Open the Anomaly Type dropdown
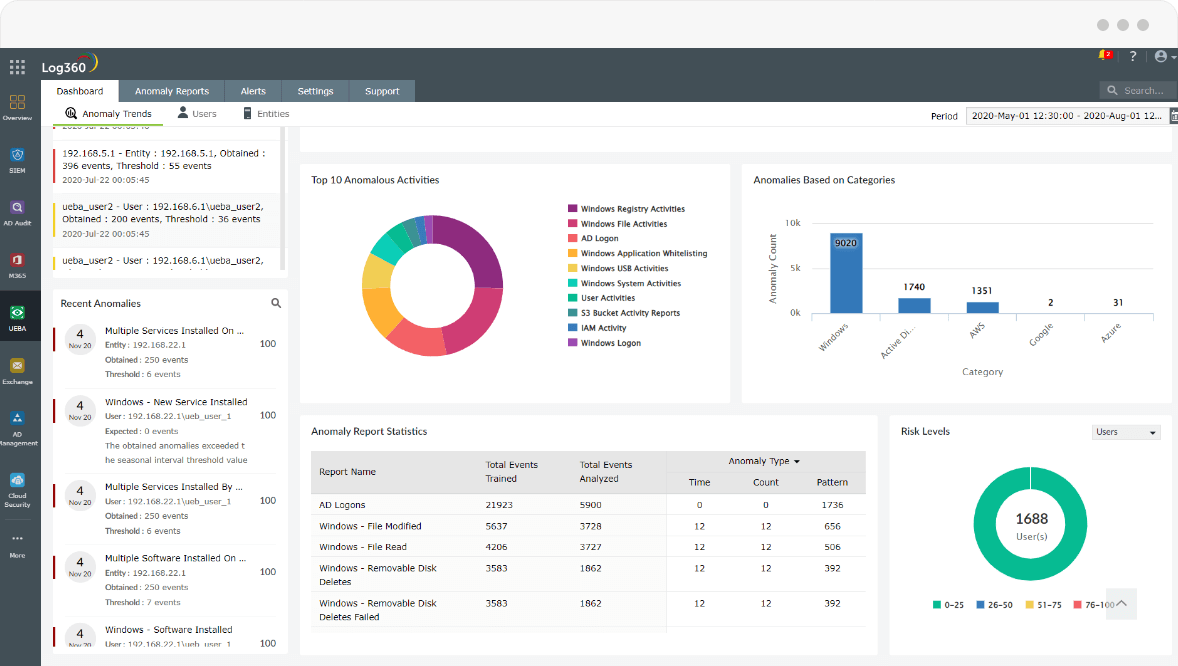The height and width of the screenshot is (666, 1178). click(765, 461)
